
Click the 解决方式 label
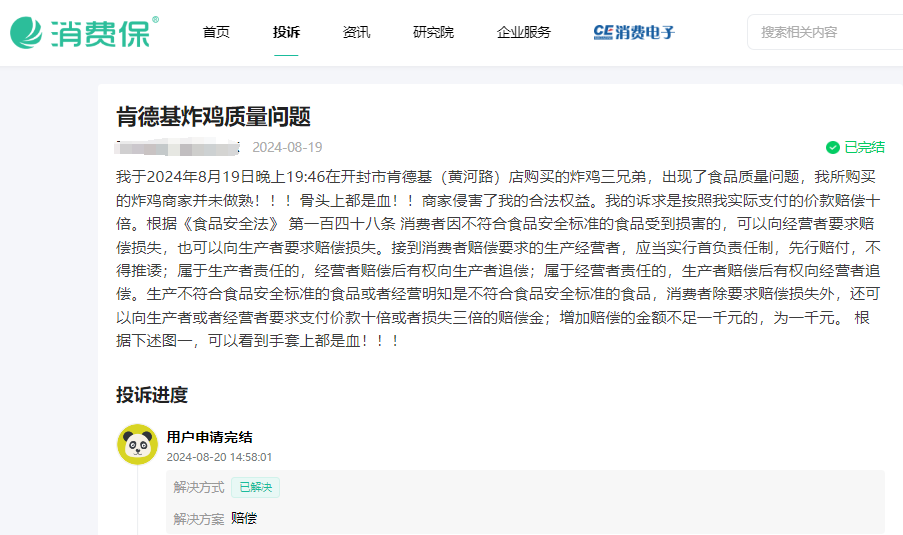(199, 487)
